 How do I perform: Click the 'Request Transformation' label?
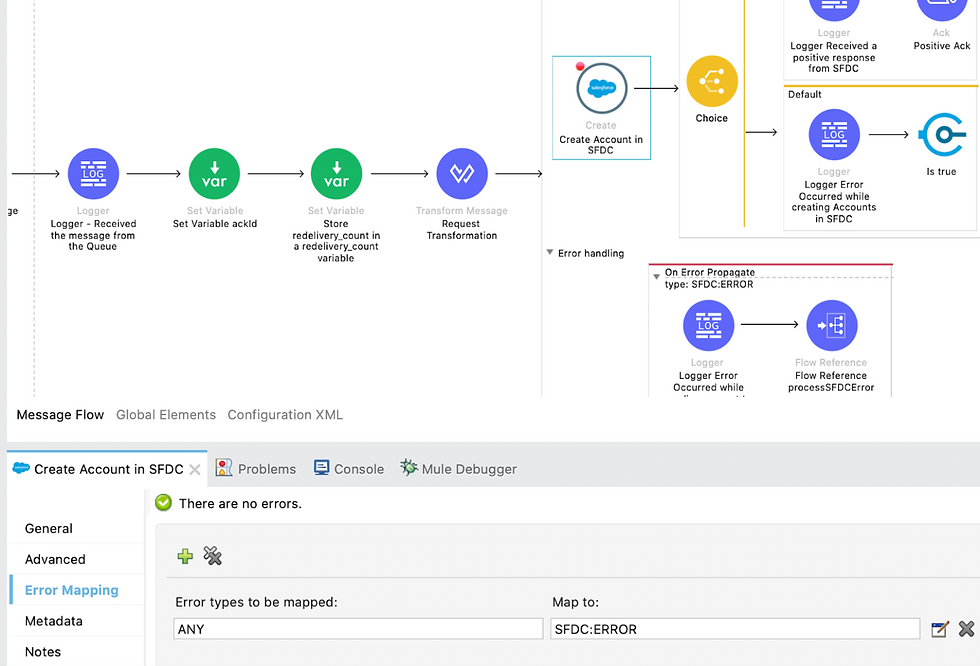(462, 229)
